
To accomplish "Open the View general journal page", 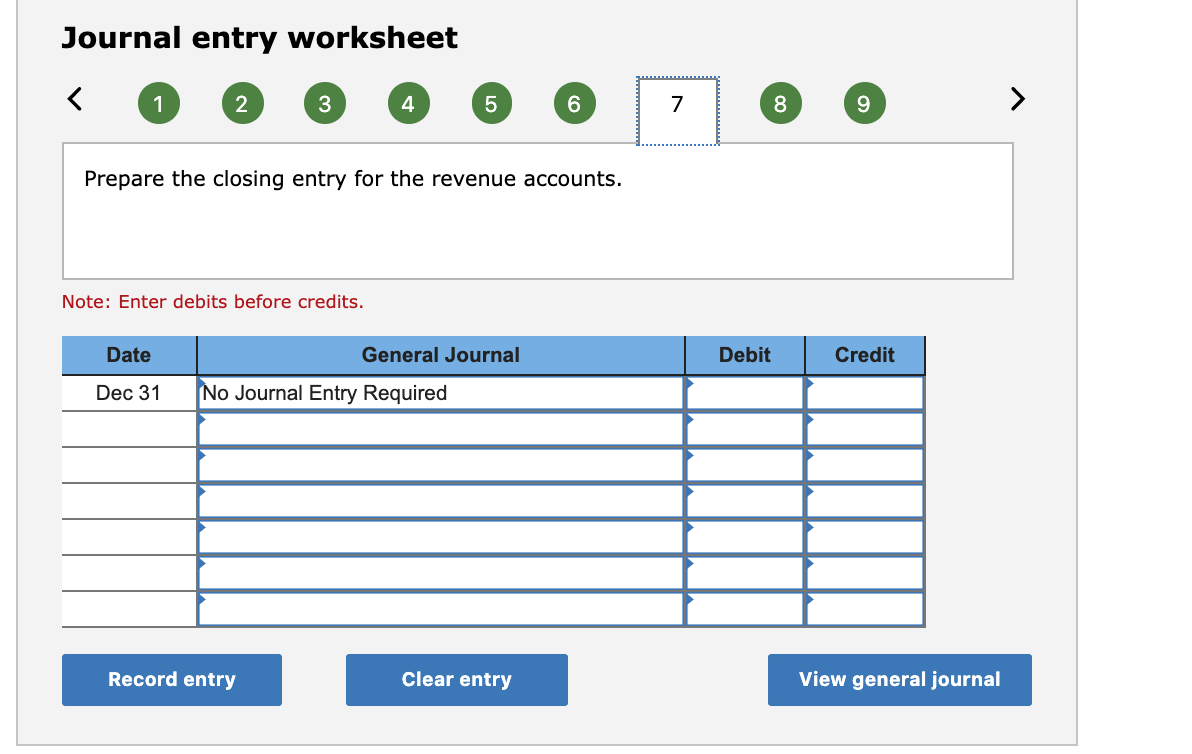I will 899,679.
